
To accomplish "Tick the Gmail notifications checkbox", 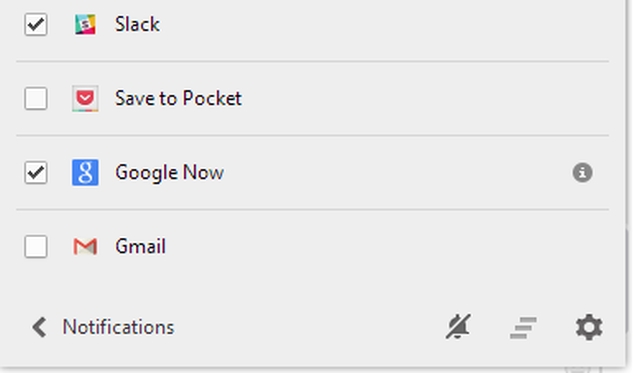I will (x=36, y=246).
